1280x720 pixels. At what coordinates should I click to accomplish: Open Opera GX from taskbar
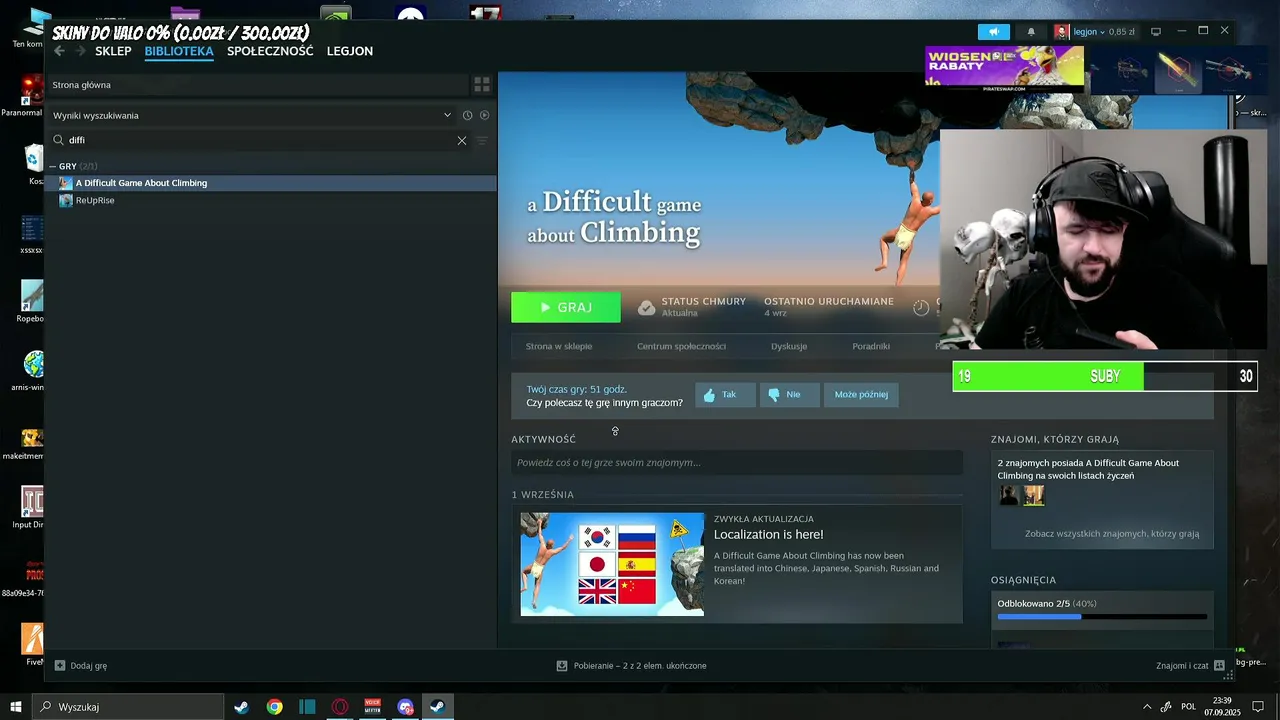point(340,707)
